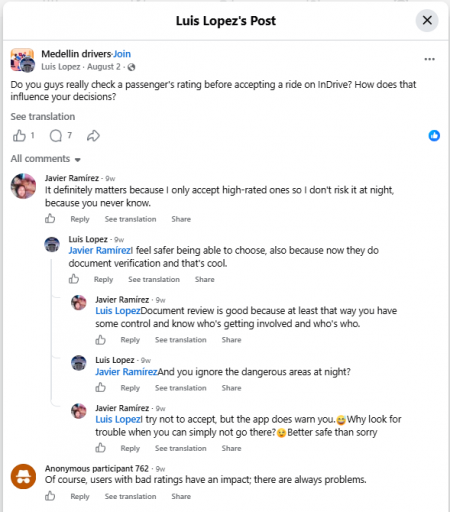The height and width of the screenshot is (512, 450).
Task: Share Javier Ramírez's first comment
Action: pos(181,219)
